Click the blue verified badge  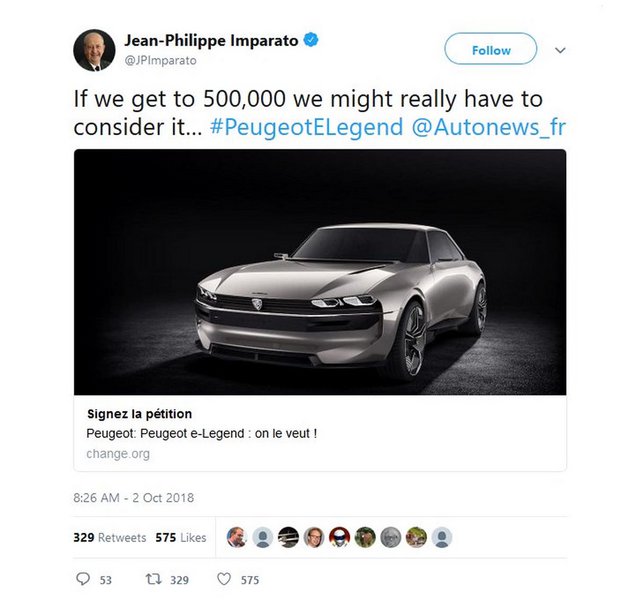(311, 40)
